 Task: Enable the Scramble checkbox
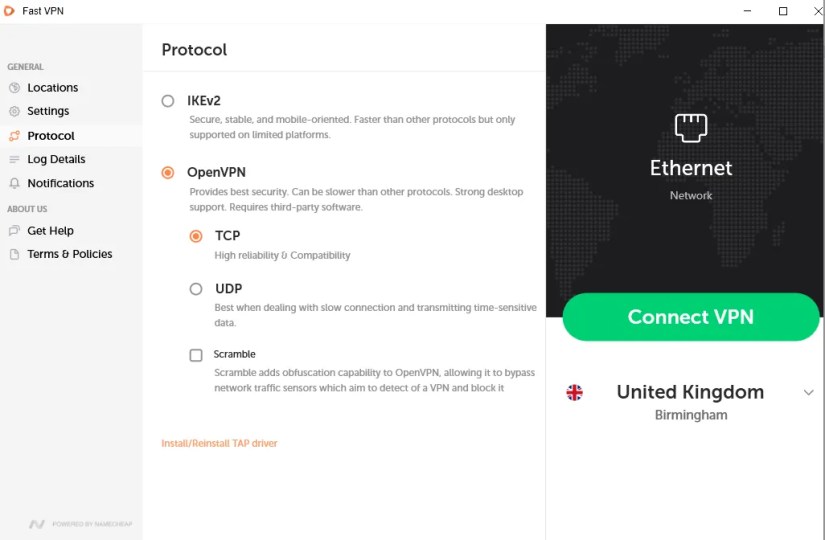point(196,355)
